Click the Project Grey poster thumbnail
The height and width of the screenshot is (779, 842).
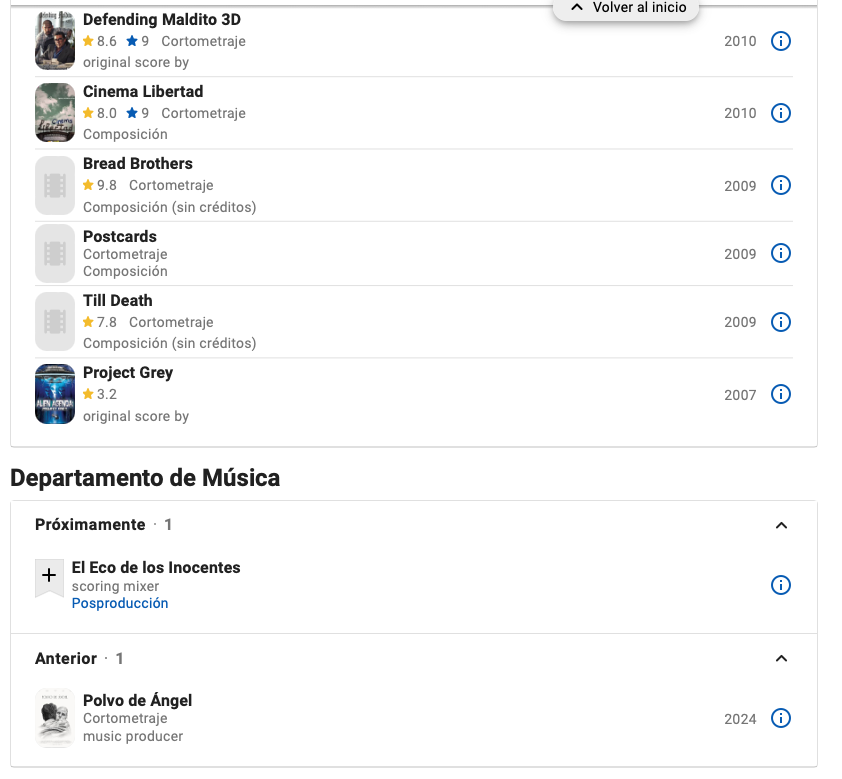click(x=55, y=394)
